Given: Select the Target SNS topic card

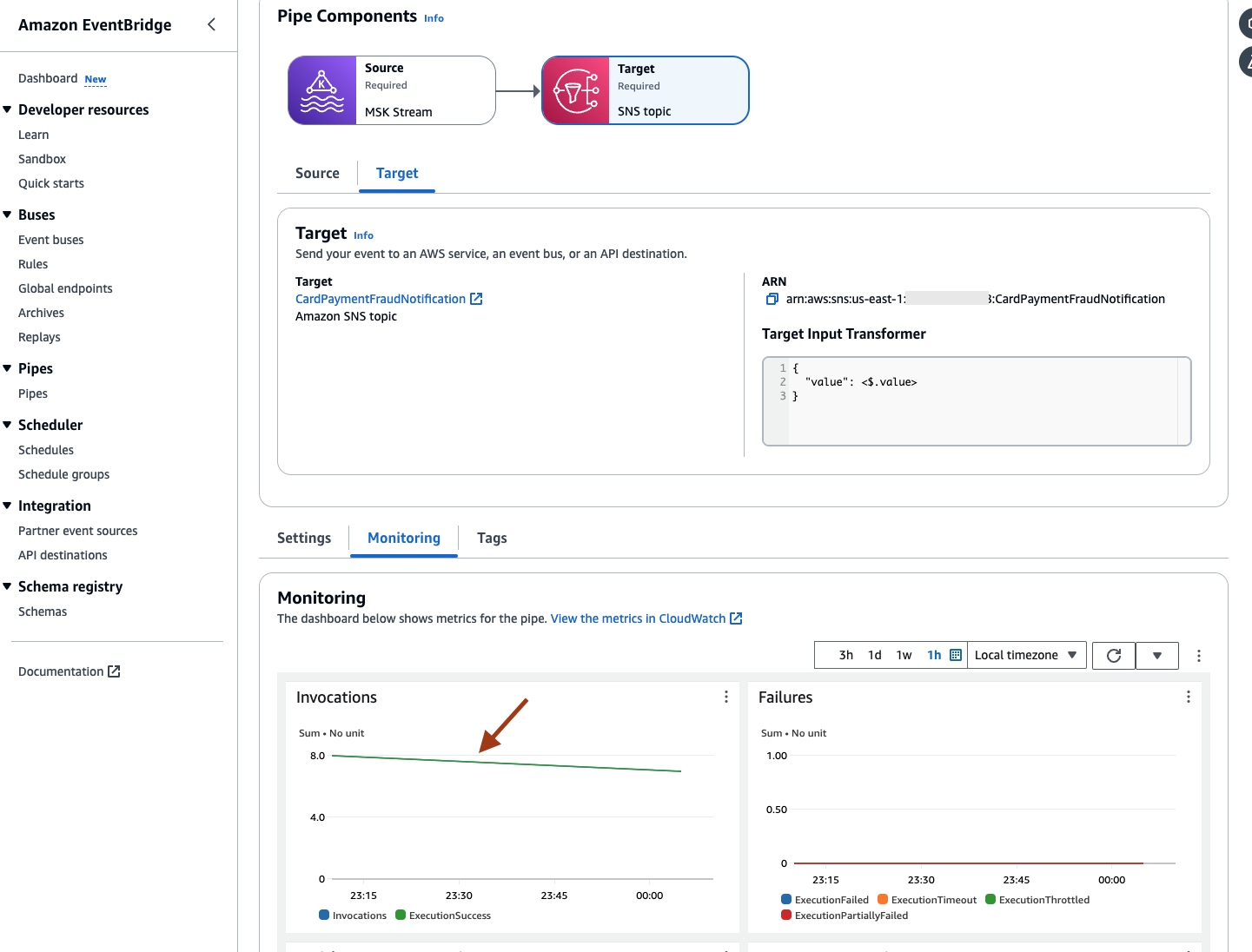Looking at the screenshot, I should click(646, 90).
